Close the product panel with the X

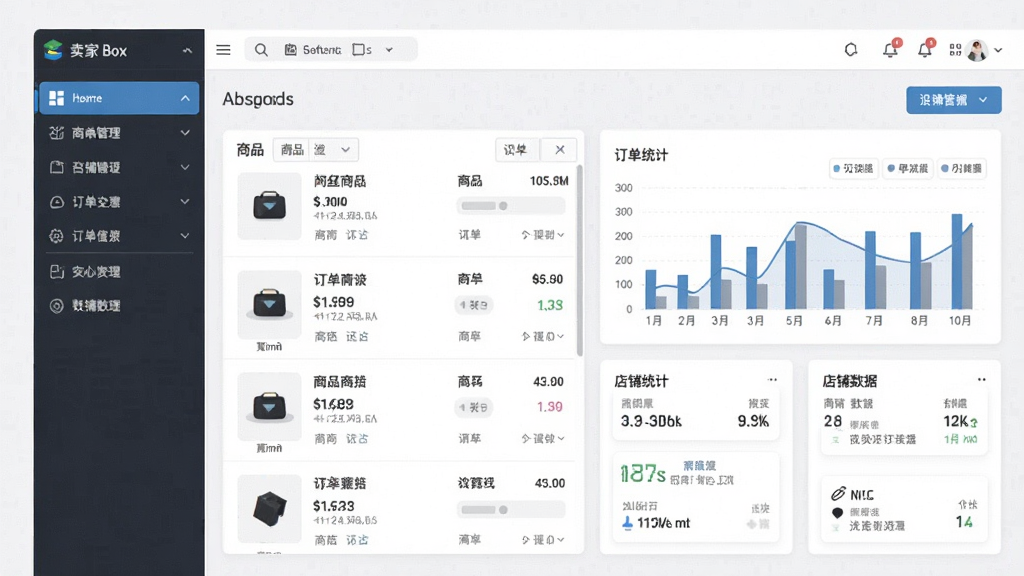coord(560,150)
